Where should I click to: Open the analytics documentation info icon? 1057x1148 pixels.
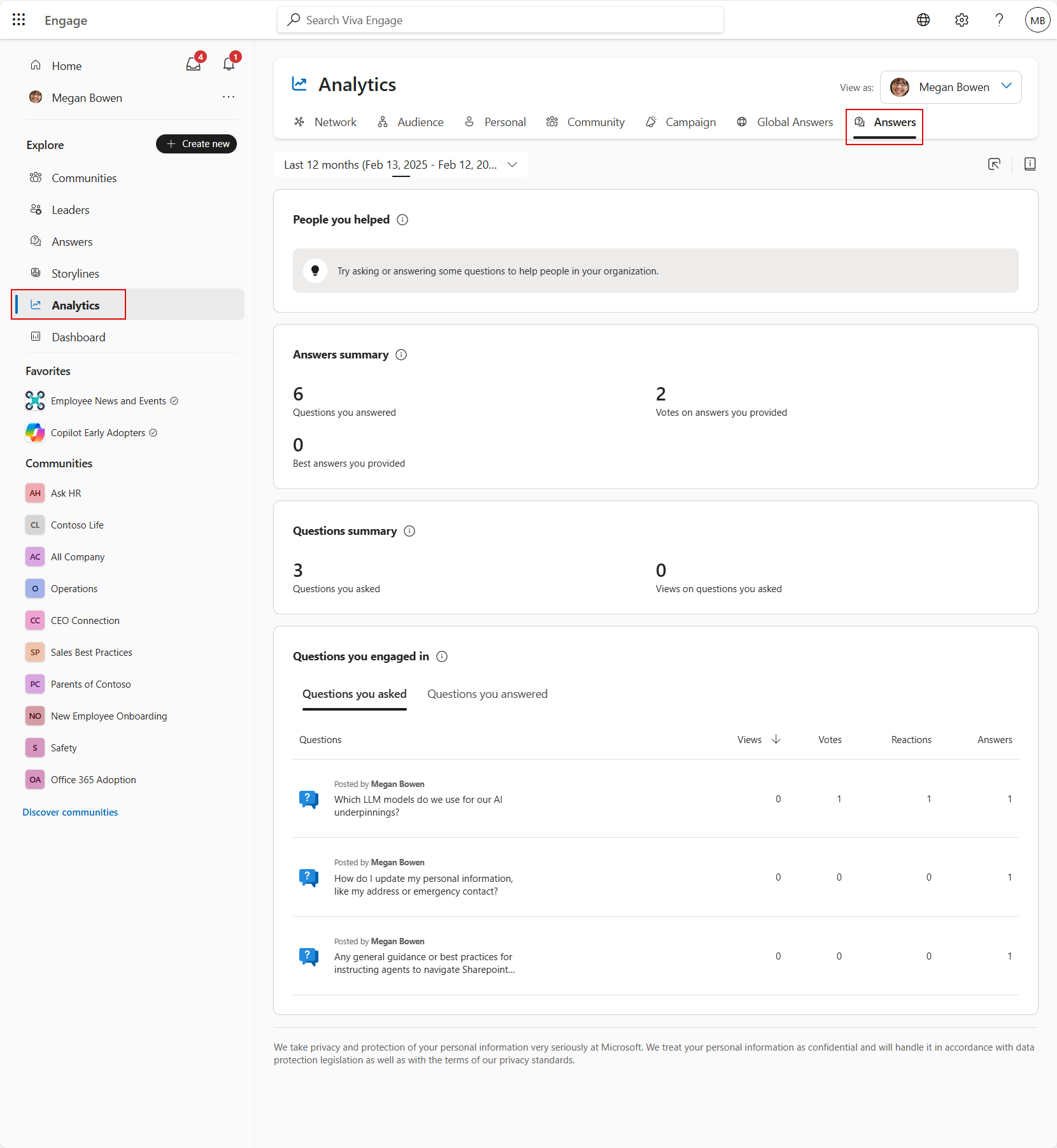click(1029, 164)
